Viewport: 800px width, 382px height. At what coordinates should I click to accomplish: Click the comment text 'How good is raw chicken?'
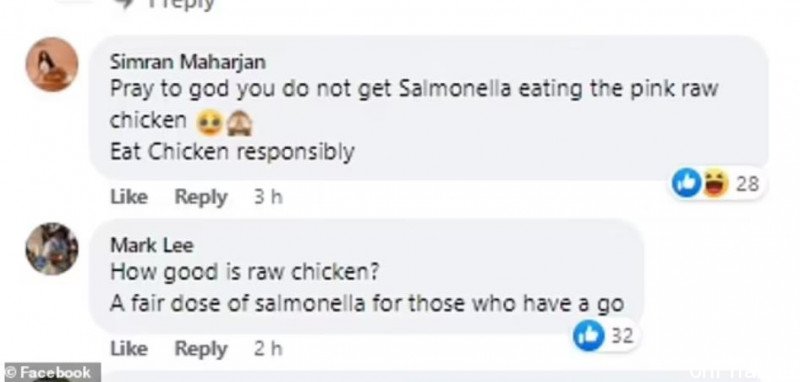tap(244, 272)
